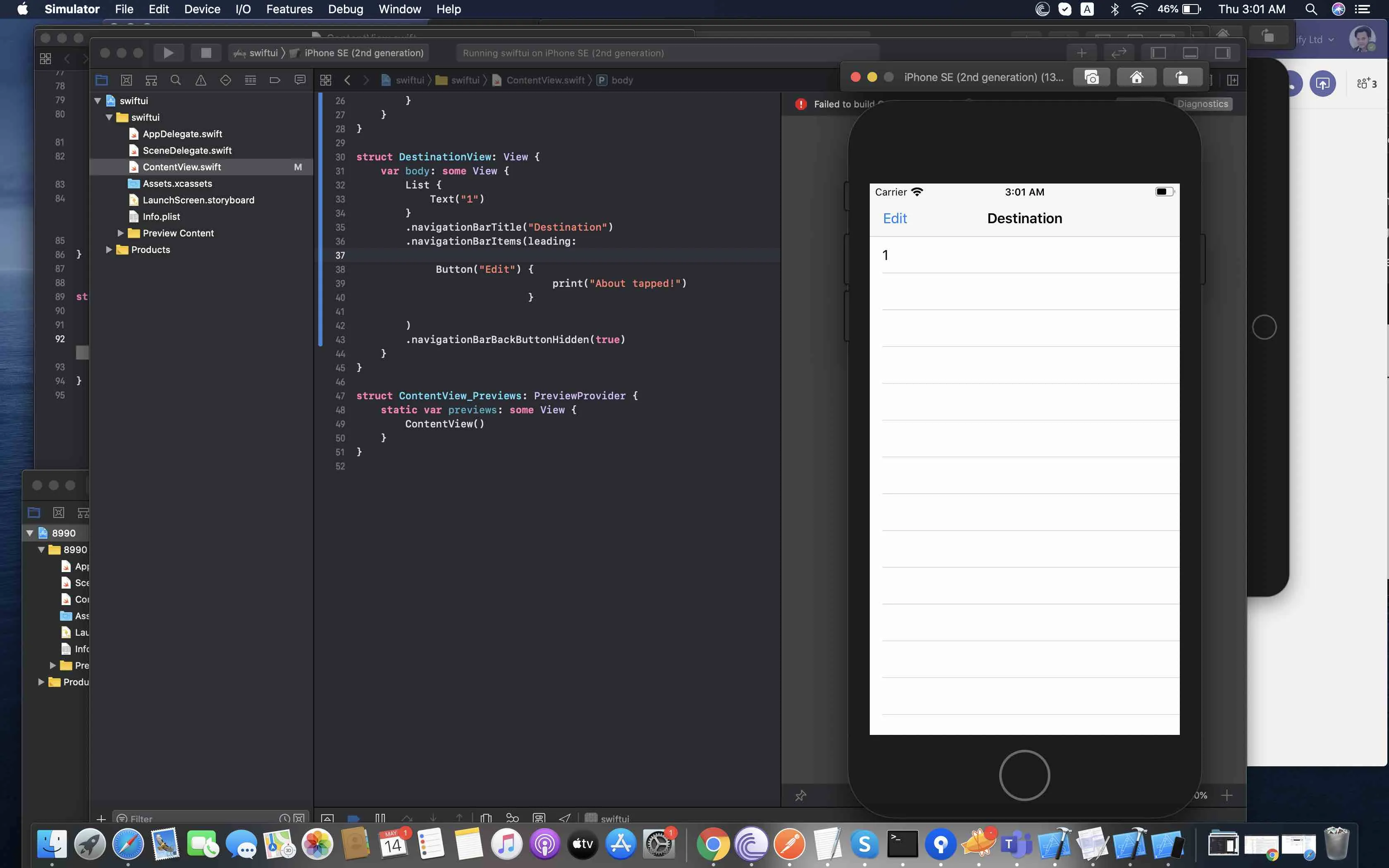Image resolution: width=1389 pixels, height=868 pixels.
Task: Expand the Preview Content folder
Action: point(121,233)
